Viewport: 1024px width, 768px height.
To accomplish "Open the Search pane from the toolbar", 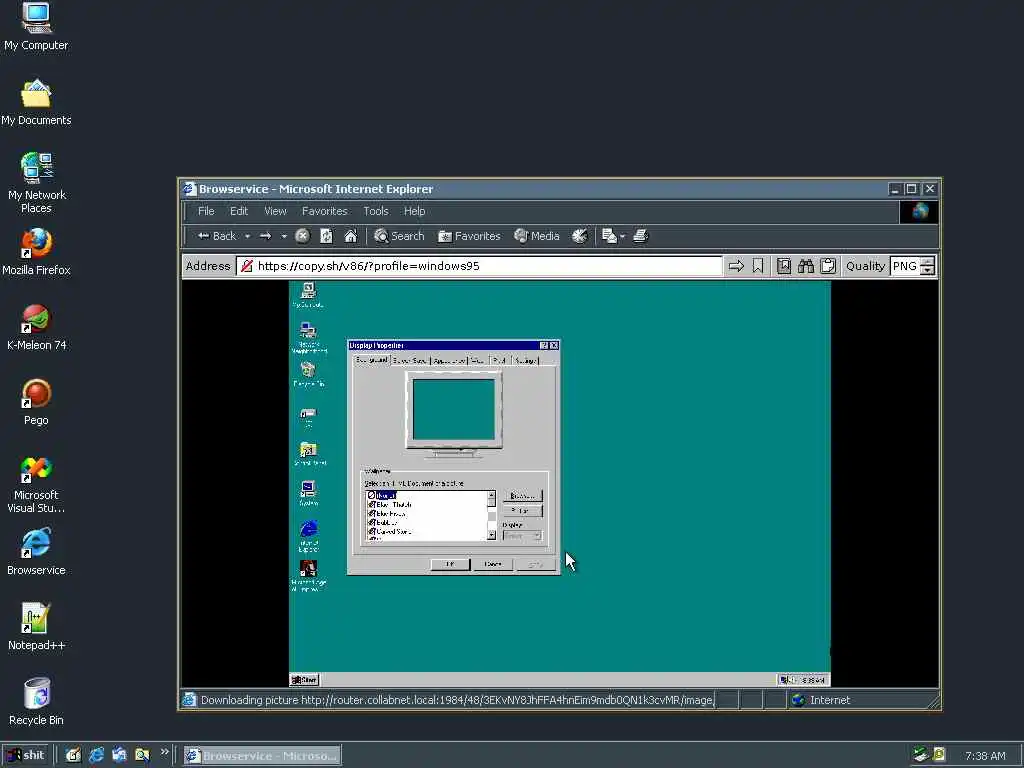I will [399, 236].
